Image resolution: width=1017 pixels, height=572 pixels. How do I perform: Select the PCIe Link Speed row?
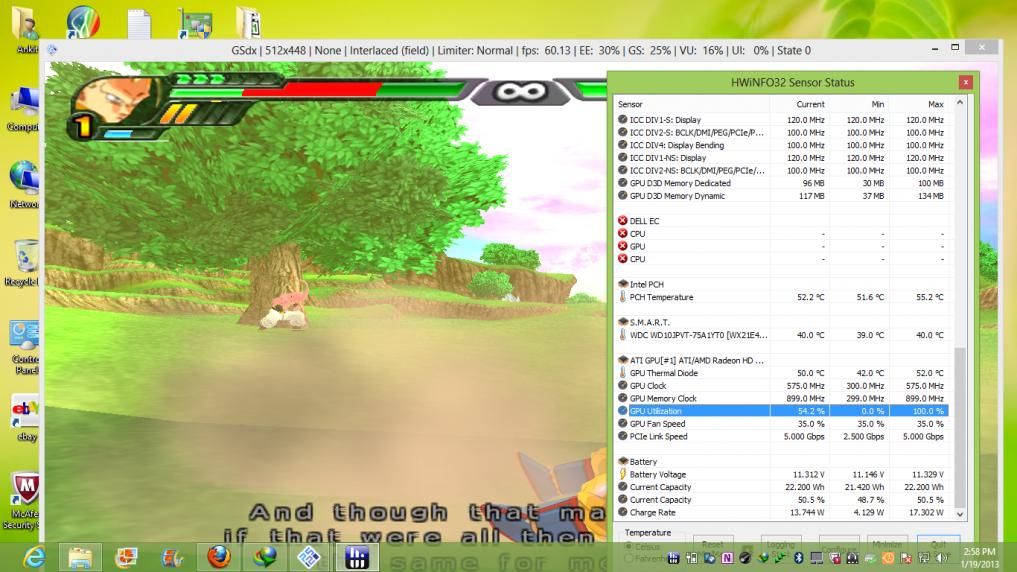point(782,436)
